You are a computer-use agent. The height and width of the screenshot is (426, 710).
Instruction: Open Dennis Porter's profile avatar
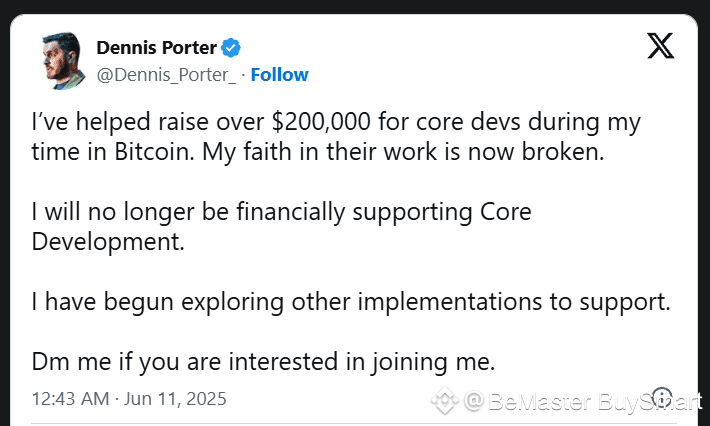click(x=62, y=60)
